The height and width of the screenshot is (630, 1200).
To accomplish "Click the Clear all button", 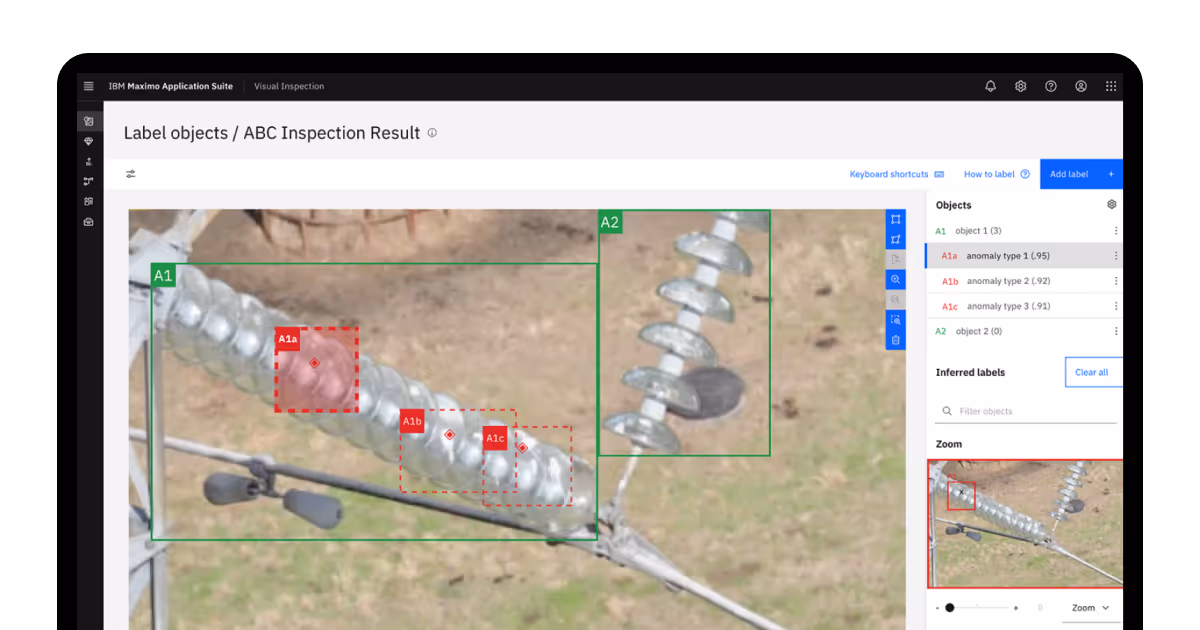I will coord(1093,372).
